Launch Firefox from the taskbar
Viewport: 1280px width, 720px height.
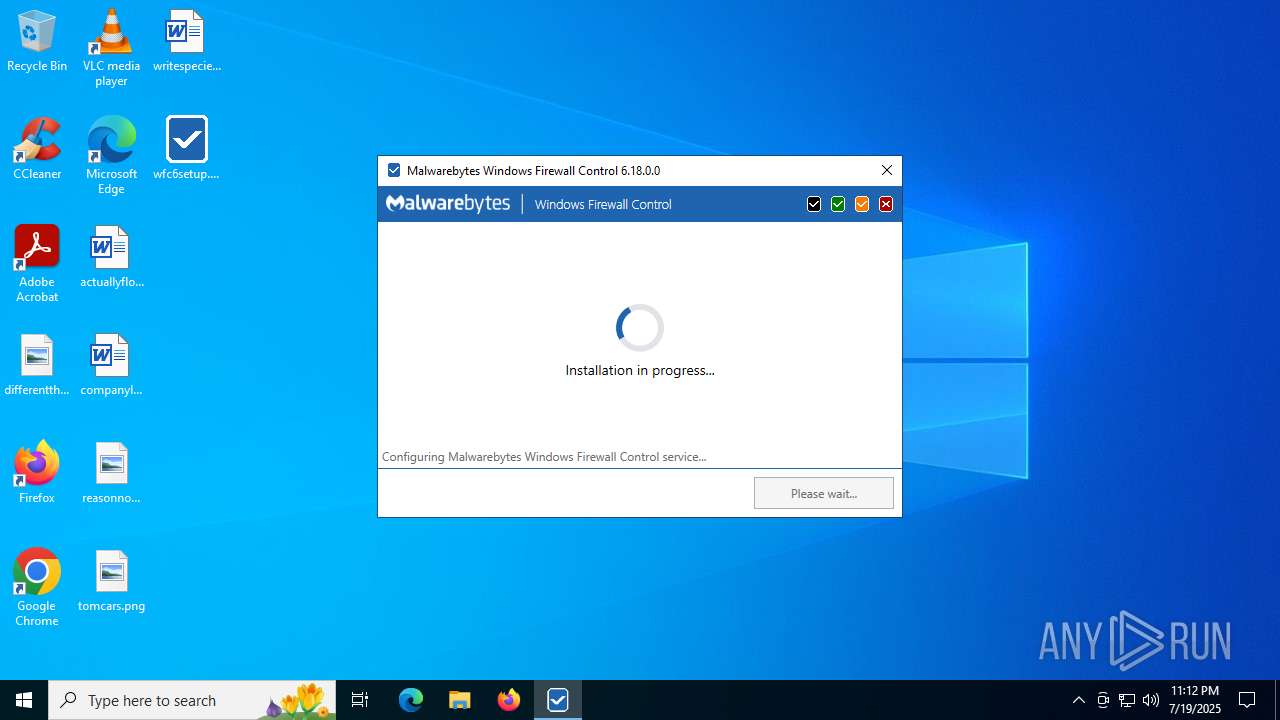(509, 700)
